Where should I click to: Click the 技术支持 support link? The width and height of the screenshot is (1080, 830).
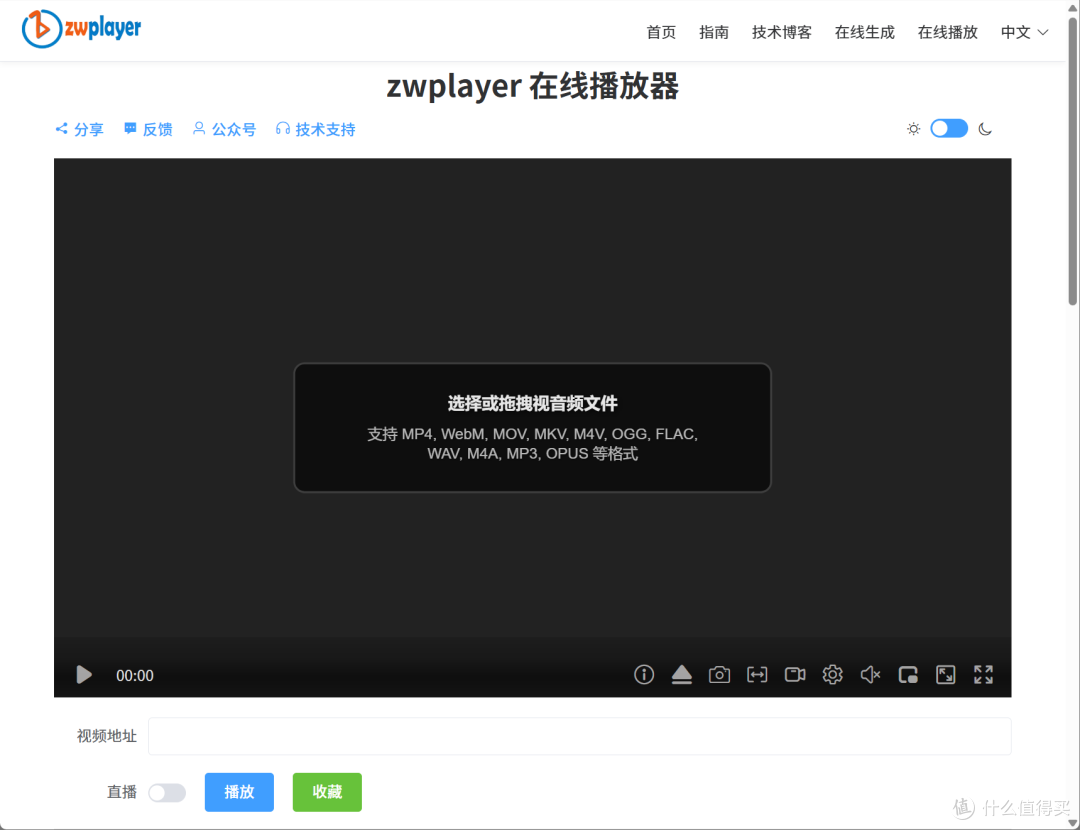pos(315,129)
